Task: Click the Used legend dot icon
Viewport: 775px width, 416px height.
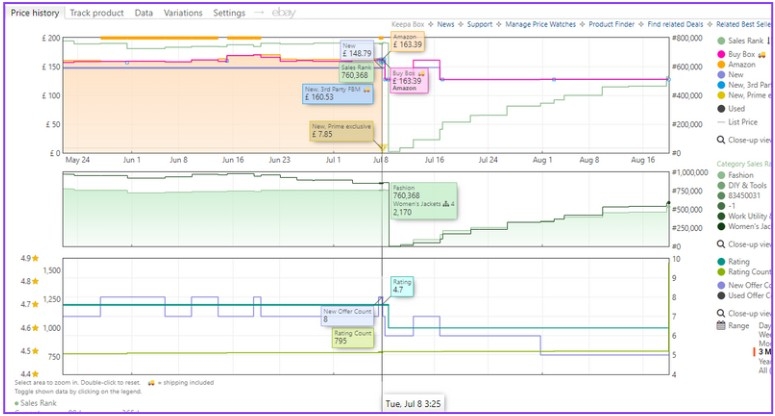Action: pyautogui.click(x=722, y=108)
